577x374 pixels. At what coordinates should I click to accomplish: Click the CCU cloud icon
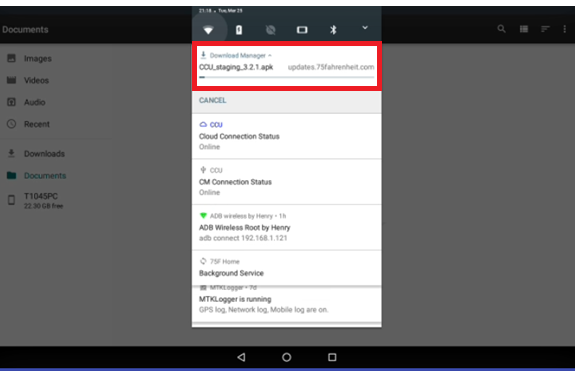pyautogui.click(x=203, y=124)
